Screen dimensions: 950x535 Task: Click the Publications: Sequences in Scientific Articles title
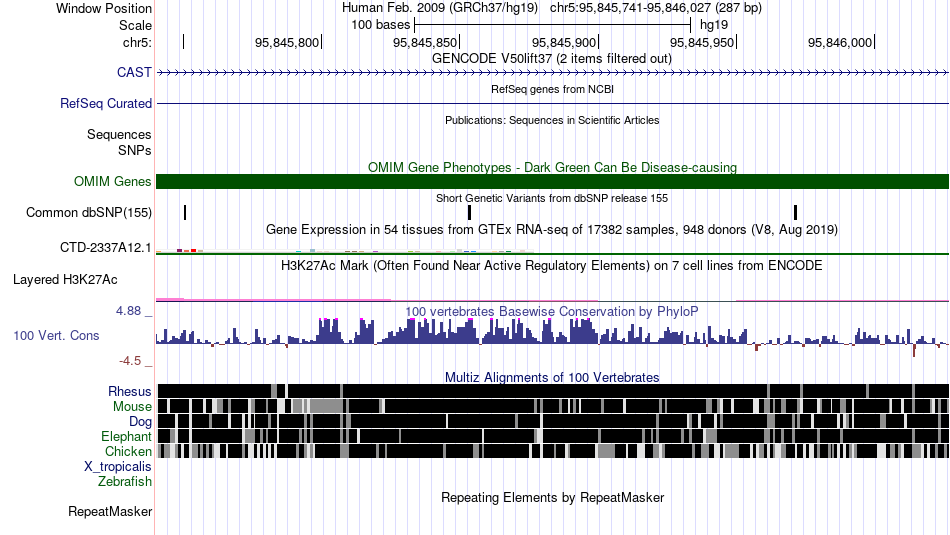tap(552, 120)
